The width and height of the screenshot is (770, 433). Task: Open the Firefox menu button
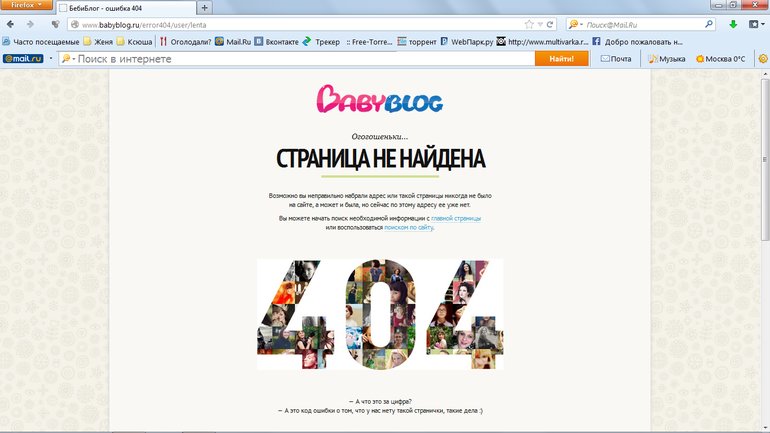[26, 5]
